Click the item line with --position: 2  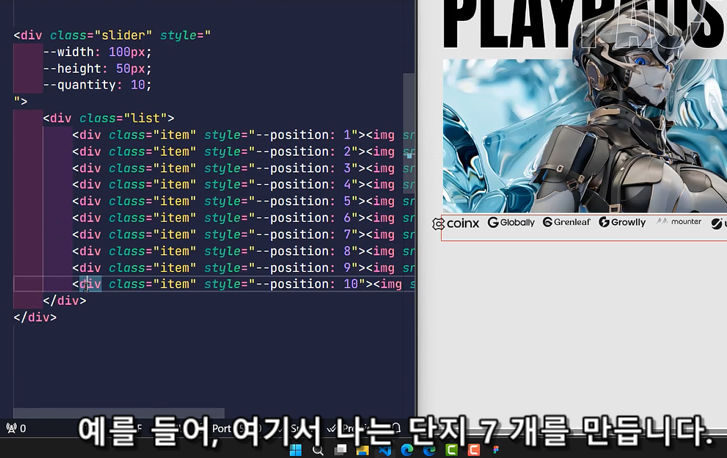(x=243, y=152)
